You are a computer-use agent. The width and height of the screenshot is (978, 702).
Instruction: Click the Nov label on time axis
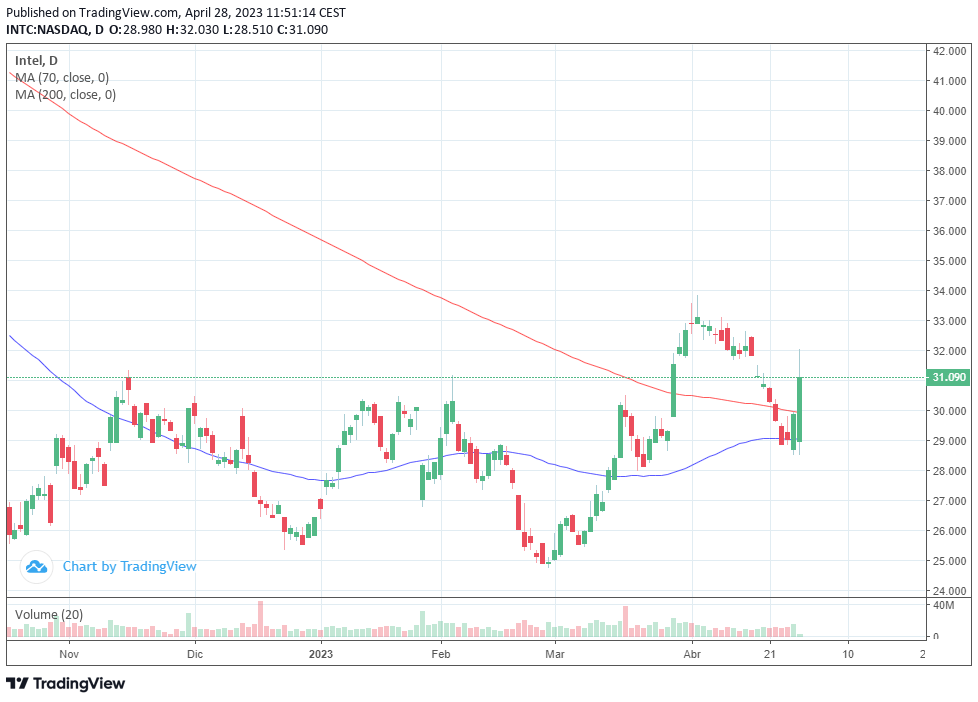(x=69, y=654)
